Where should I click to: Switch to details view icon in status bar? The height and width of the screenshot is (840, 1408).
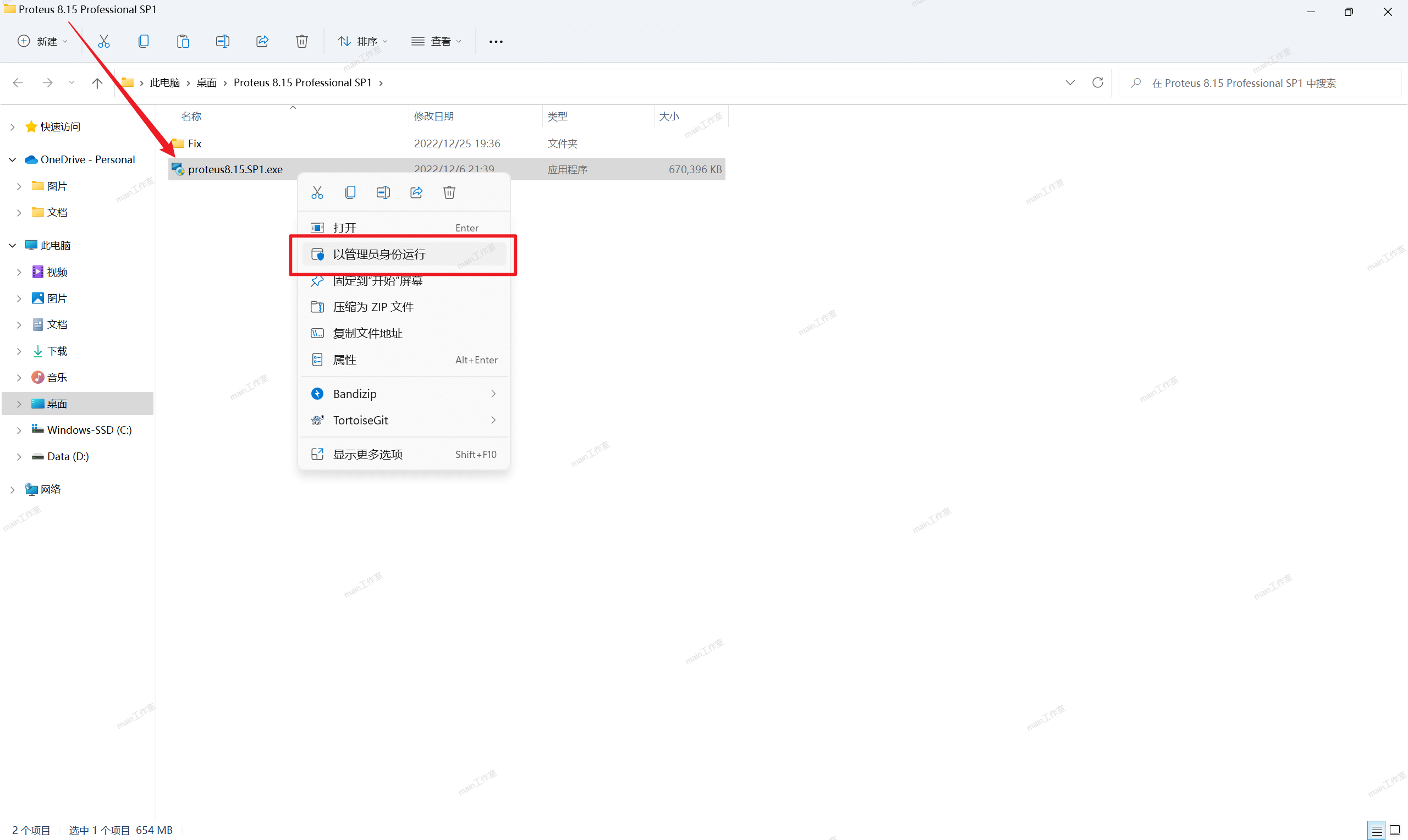1377,830
